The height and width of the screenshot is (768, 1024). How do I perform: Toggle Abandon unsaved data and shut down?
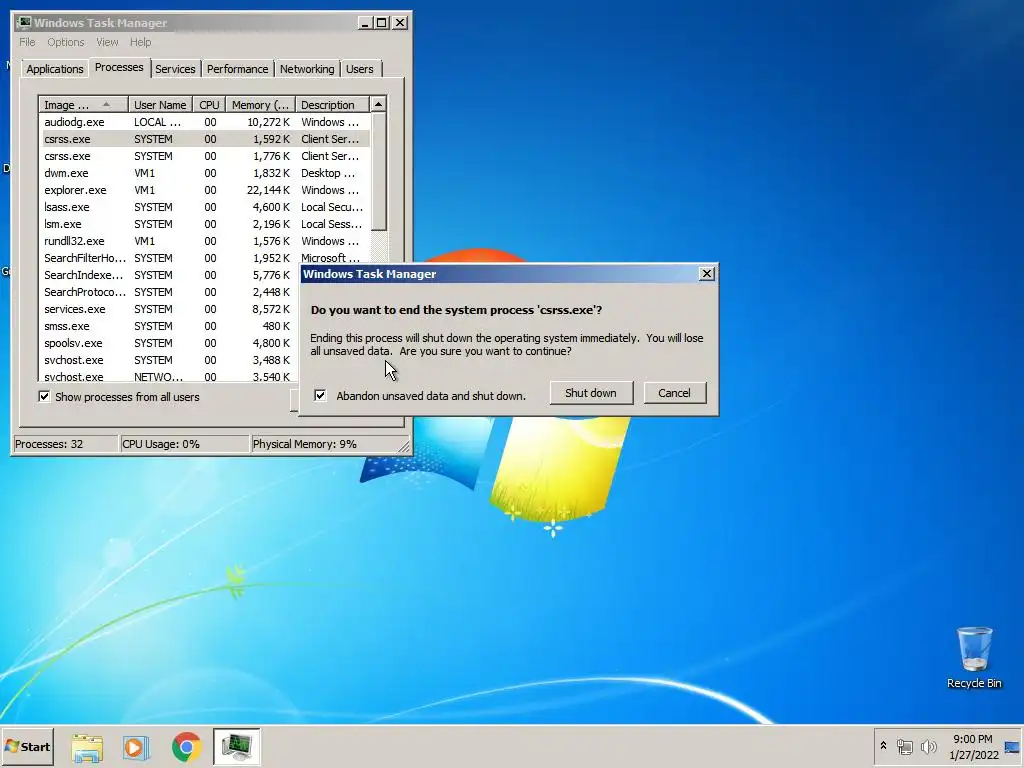click(320, 395)
